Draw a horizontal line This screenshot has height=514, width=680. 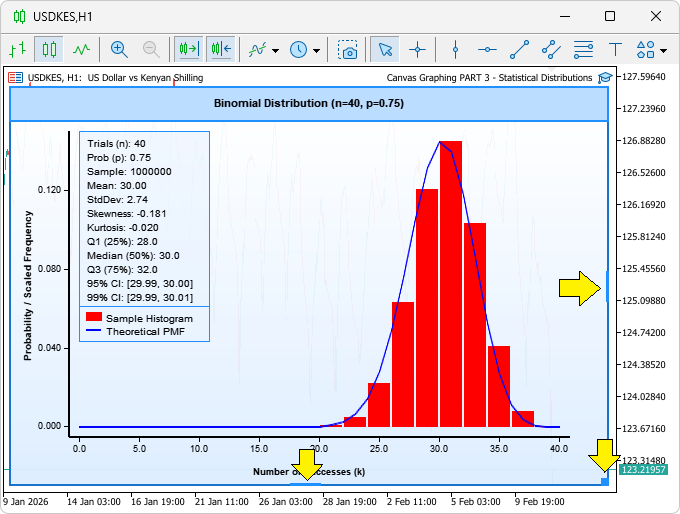coord(487,48)
